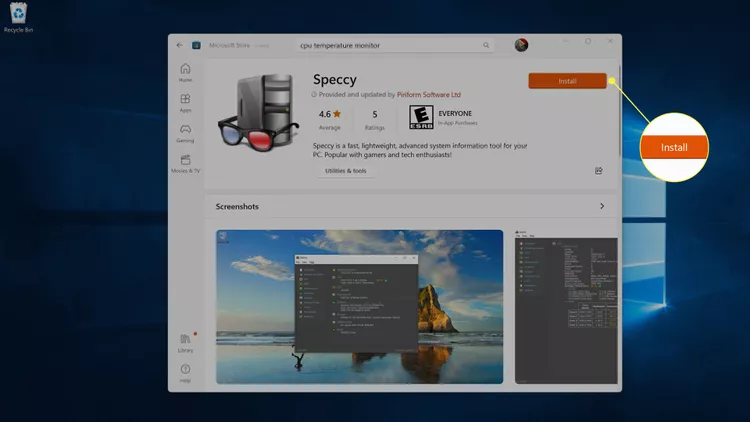
Task: Expand the Screenshots section chevron
Action: pyautogui.click(x=602, y=206)
